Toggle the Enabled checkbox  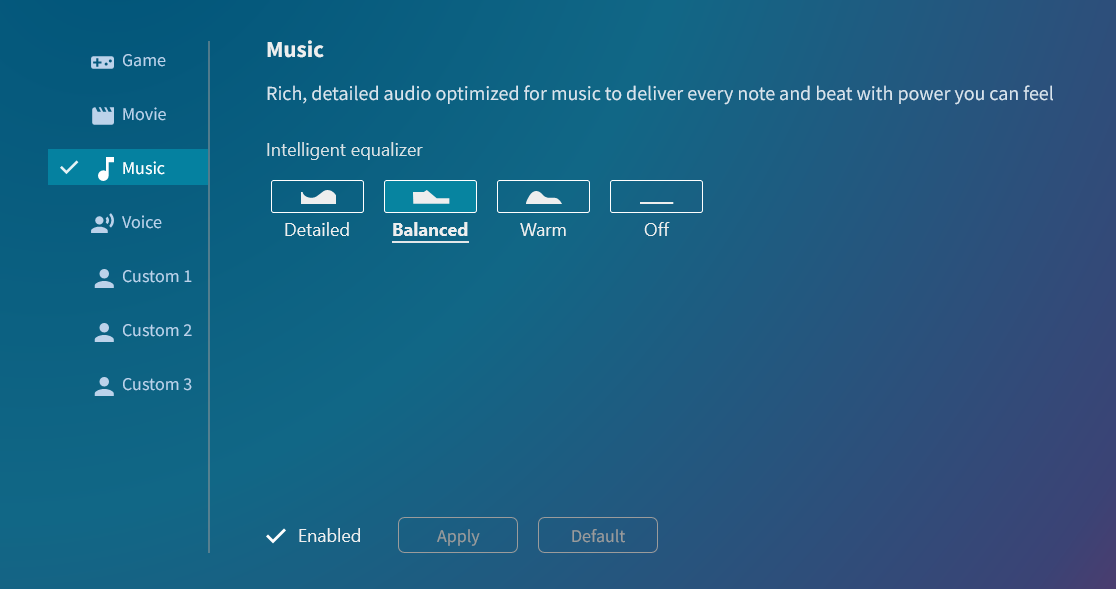coord(276,536)
